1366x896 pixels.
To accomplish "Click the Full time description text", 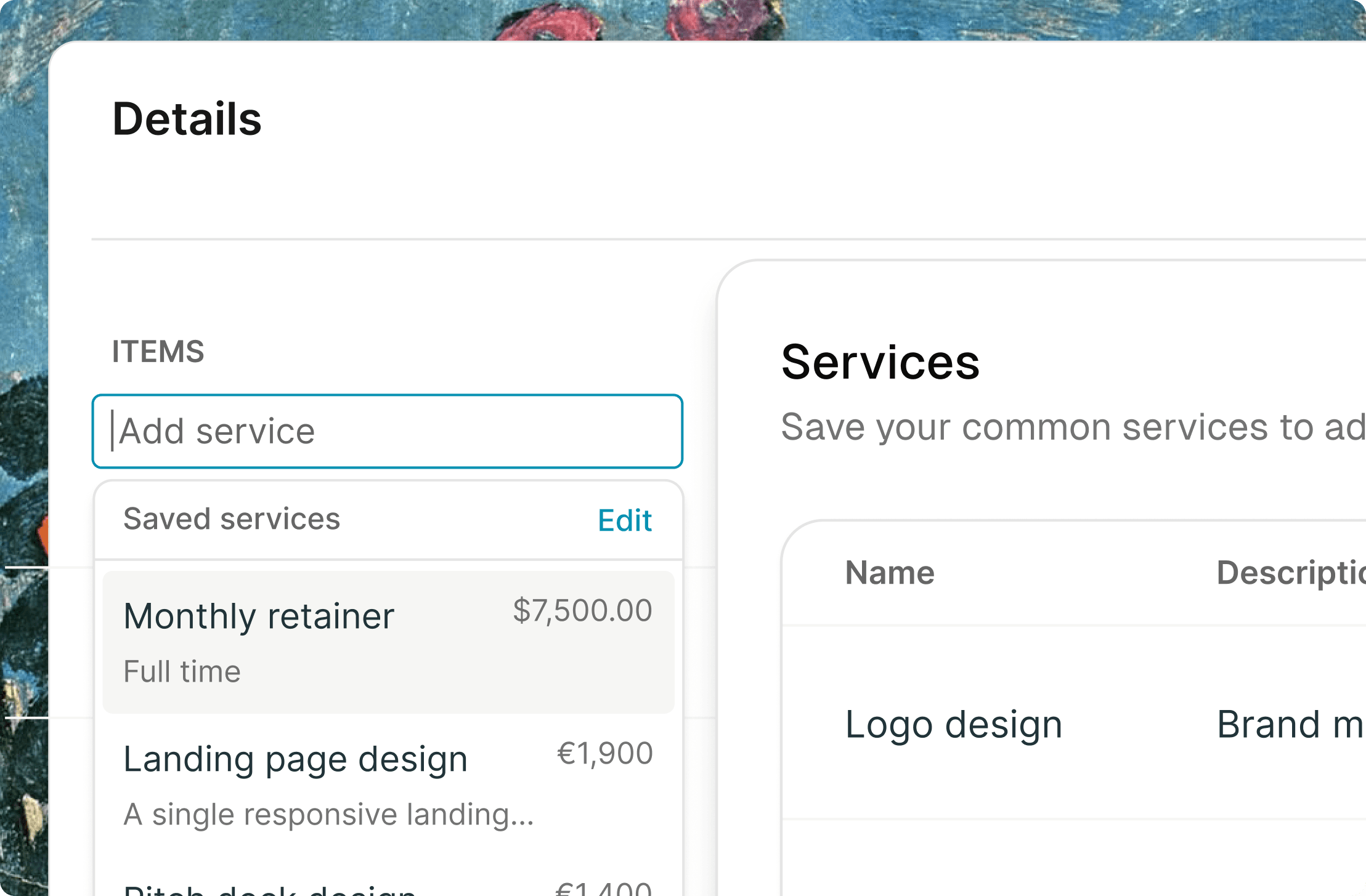I will [182, 671].
